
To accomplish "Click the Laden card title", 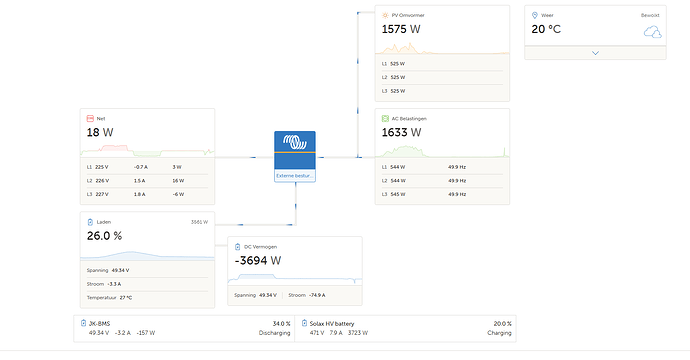I will pos(104,222).
